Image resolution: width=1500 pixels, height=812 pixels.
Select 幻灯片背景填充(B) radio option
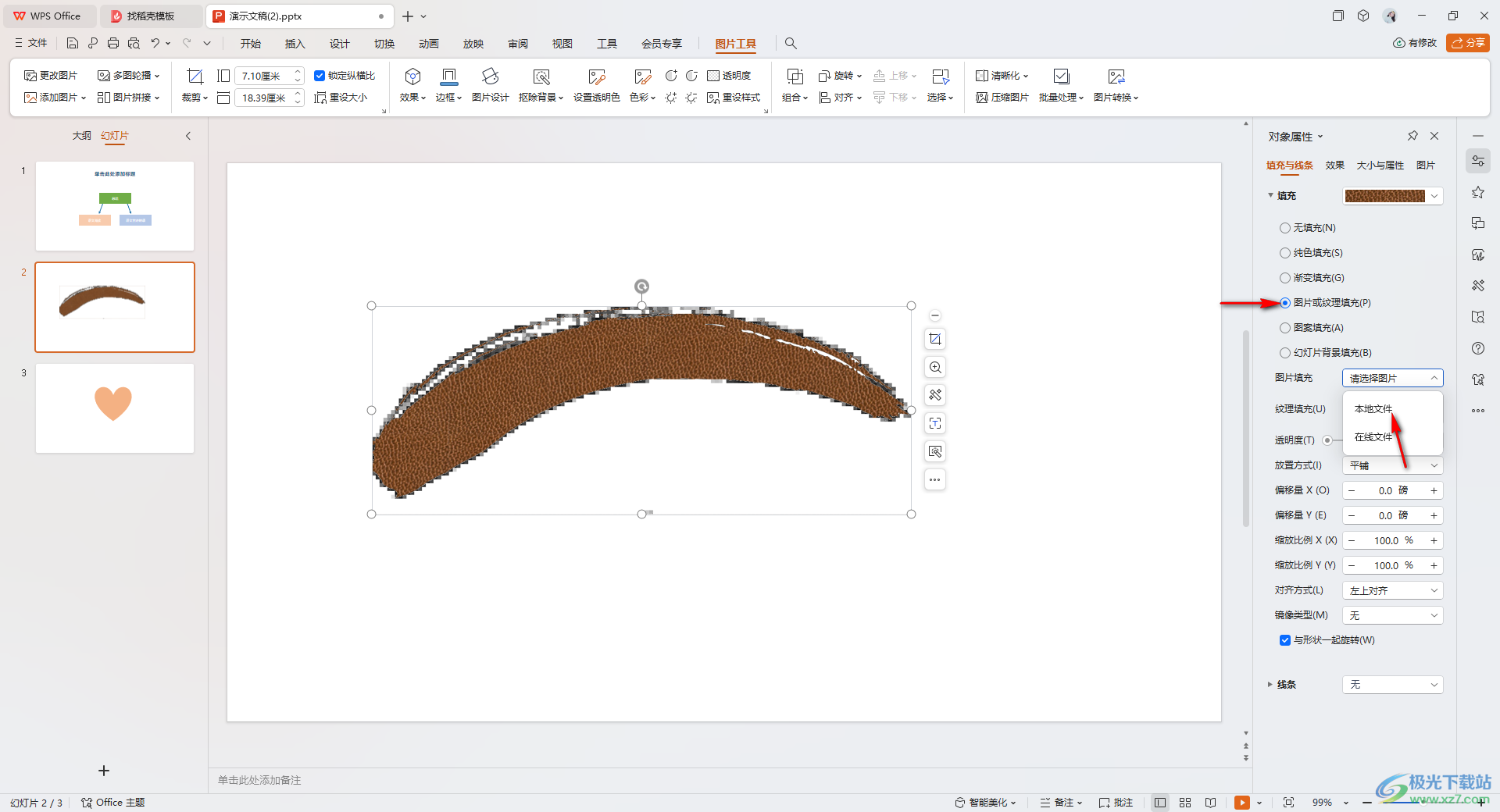(1285, 353)
